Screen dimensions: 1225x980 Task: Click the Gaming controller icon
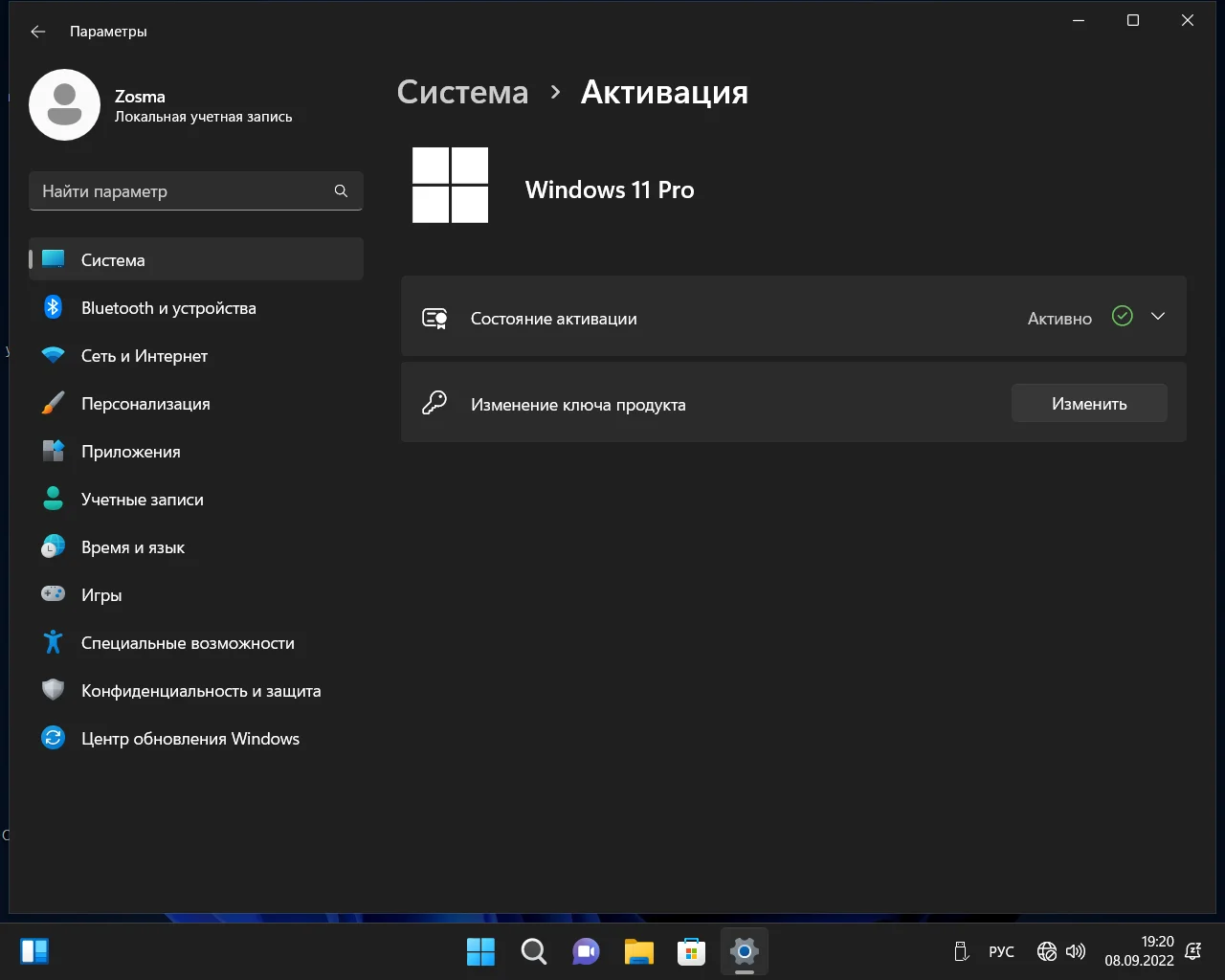[54, 594]
